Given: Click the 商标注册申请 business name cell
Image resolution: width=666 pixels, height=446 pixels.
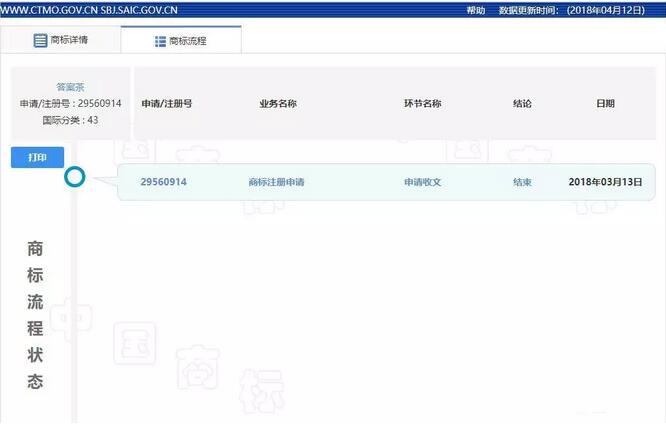Looking at the screenshot, I should tap(277, 182).
